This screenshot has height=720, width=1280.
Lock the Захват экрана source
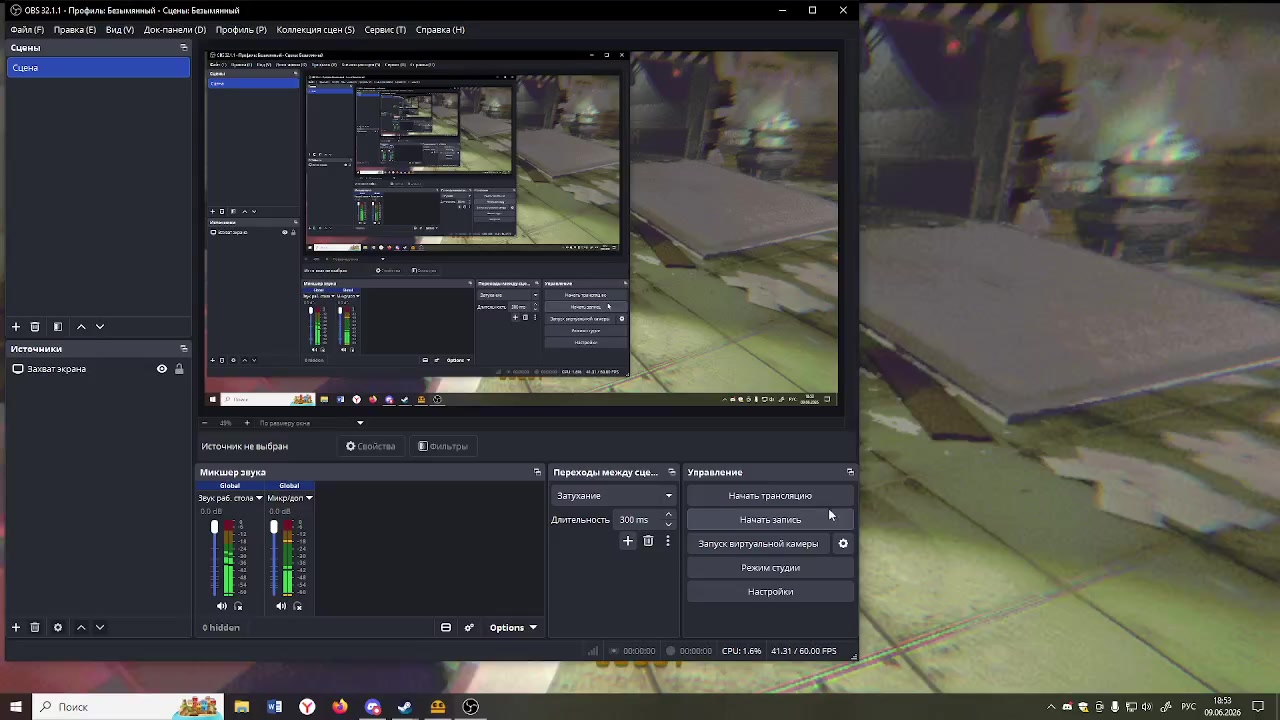click(x=179, y=369)
